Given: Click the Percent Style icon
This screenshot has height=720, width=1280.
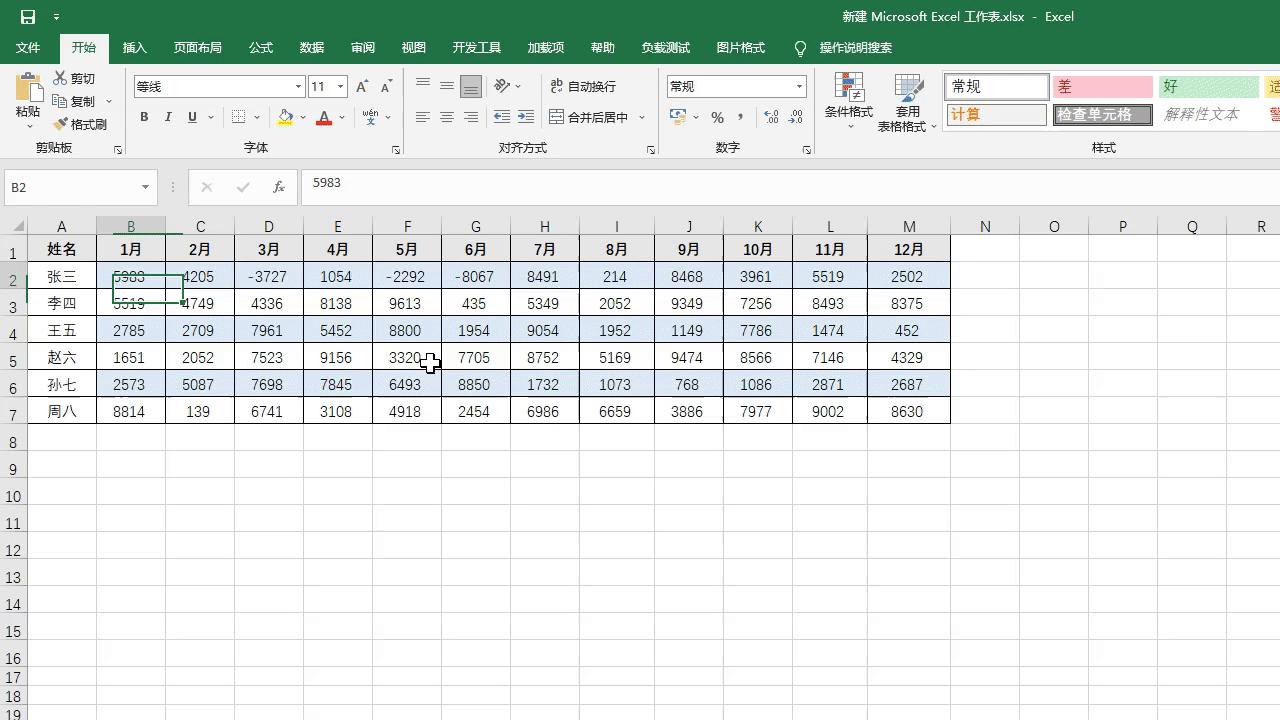Looking at the screenshot, I should (x=716, y=117).
